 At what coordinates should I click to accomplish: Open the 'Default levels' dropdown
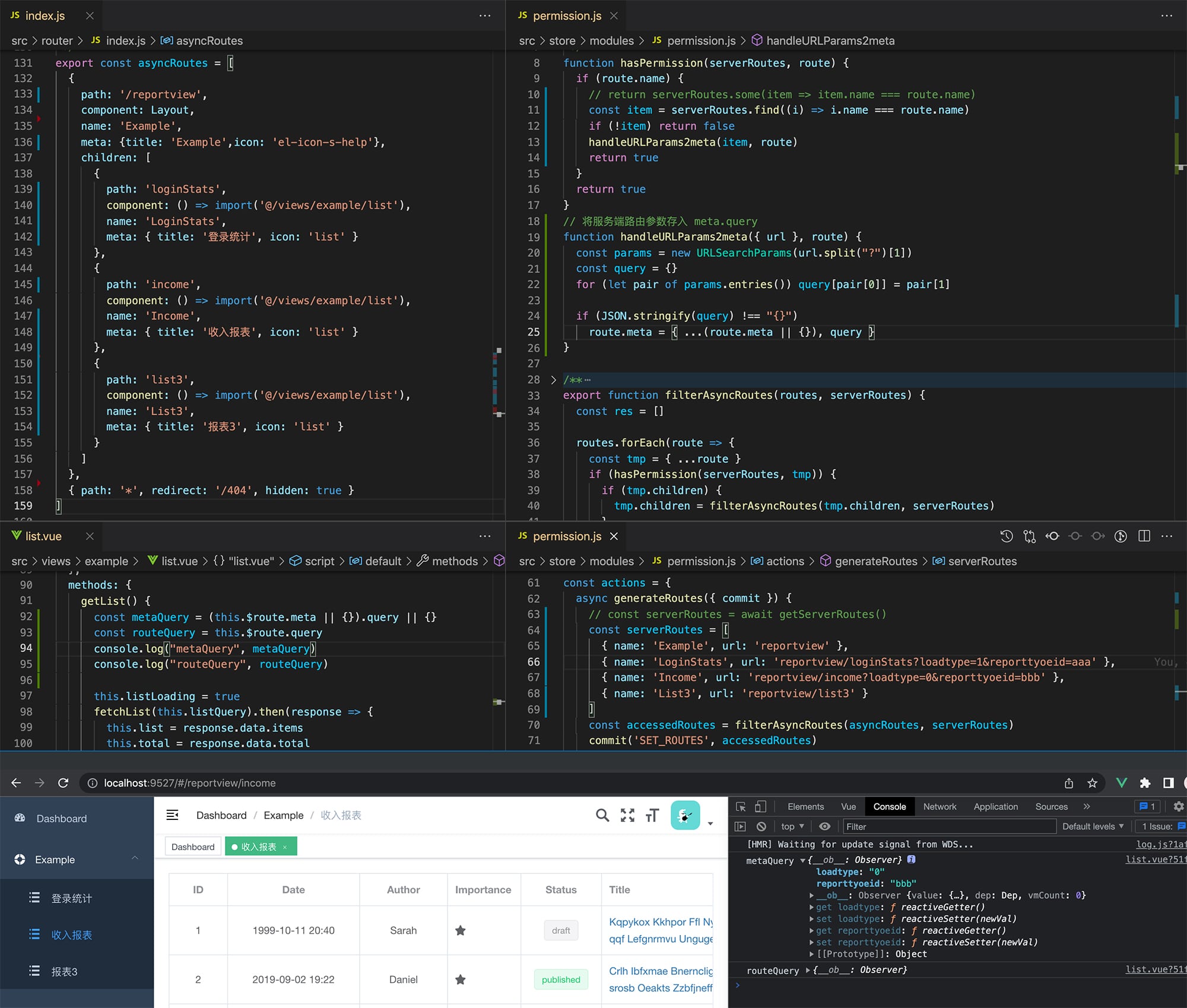point(1092,826)
